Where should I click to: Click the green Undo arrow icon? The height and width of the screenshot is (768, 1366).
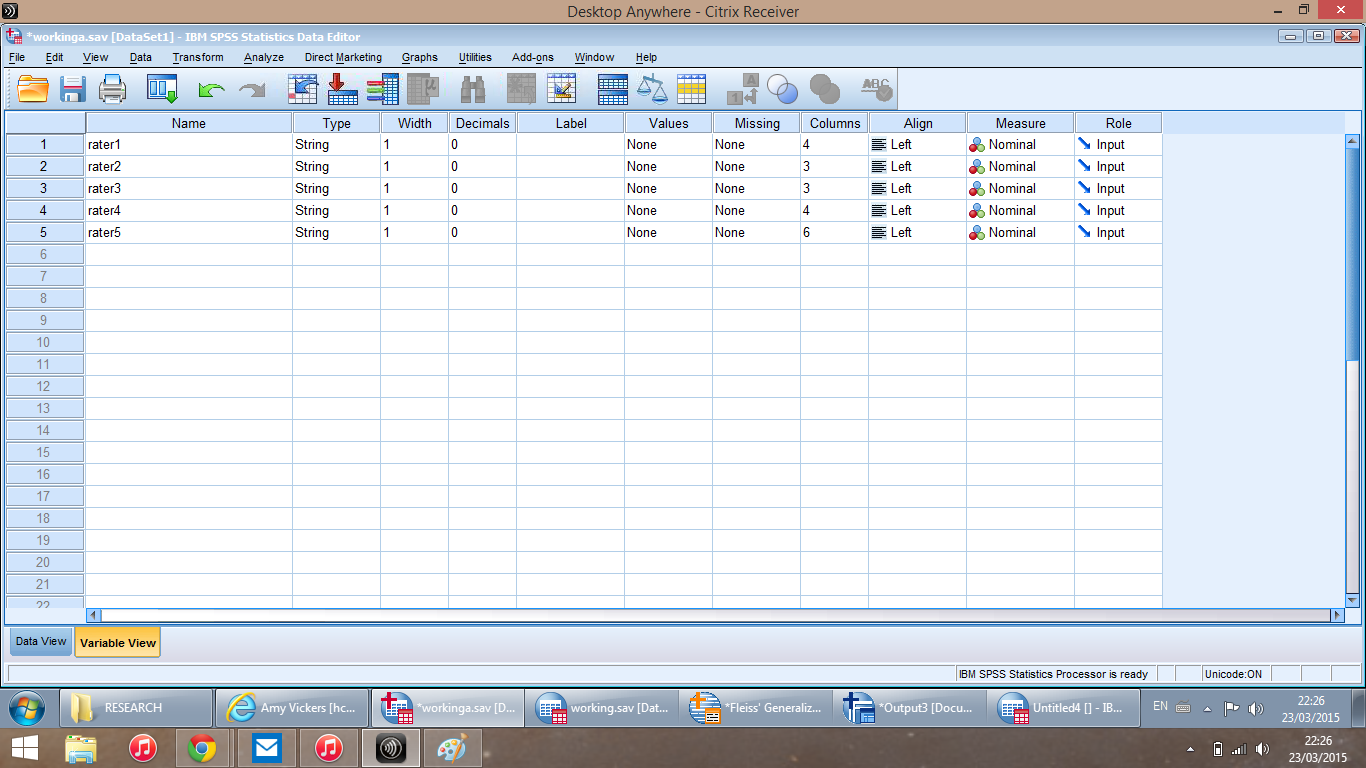[211, 90]
